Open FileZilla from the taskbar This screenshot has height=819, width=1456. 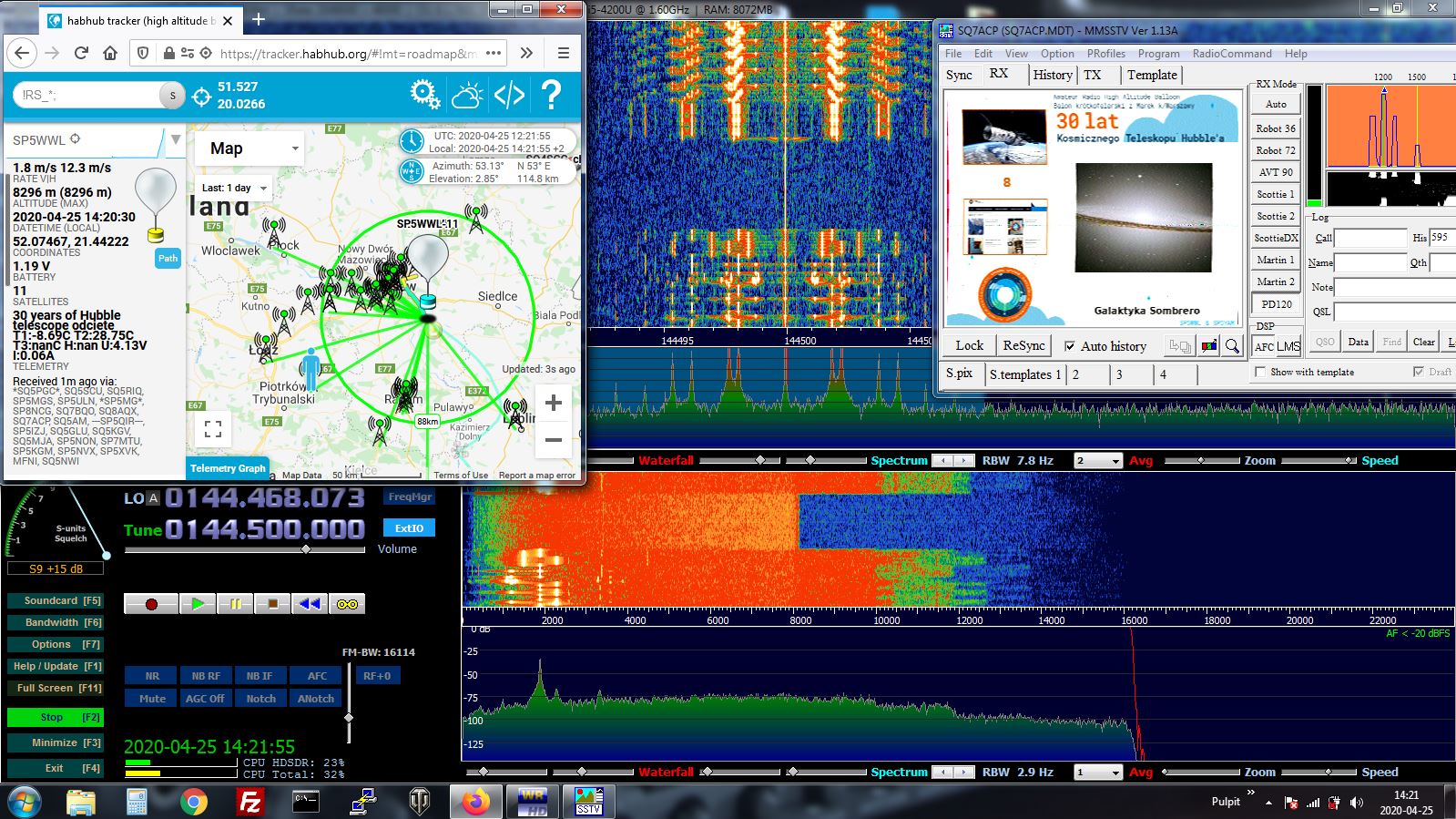pos(249,802)
